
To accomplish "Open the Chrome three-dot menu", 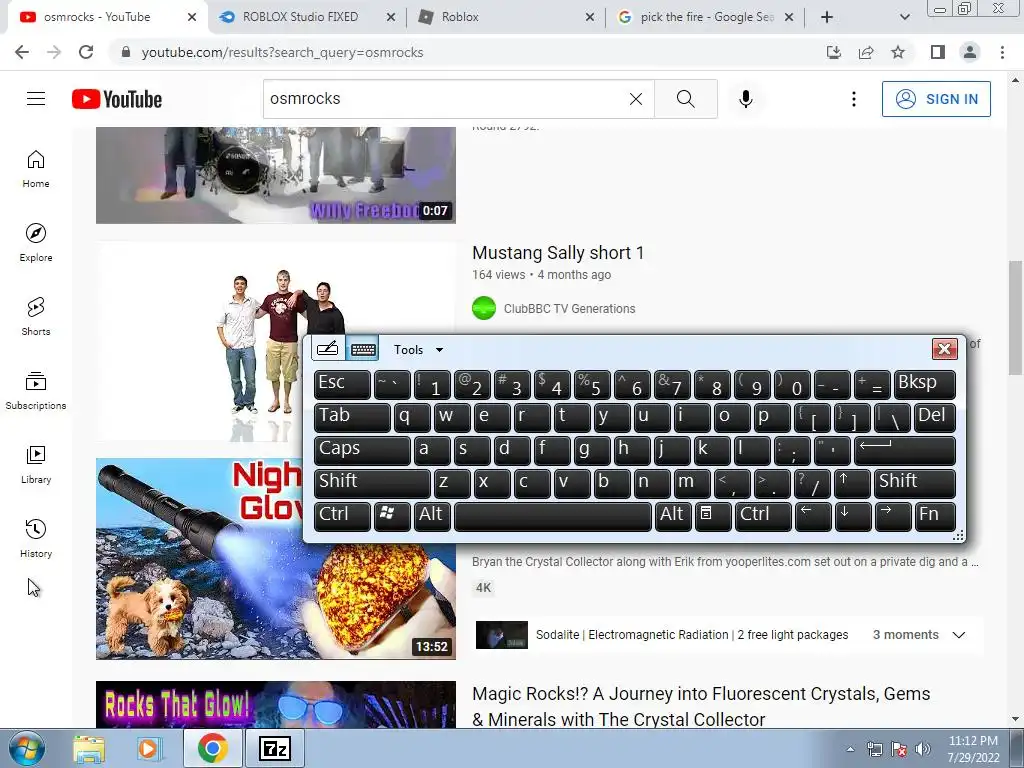I will pos(1002,52).
